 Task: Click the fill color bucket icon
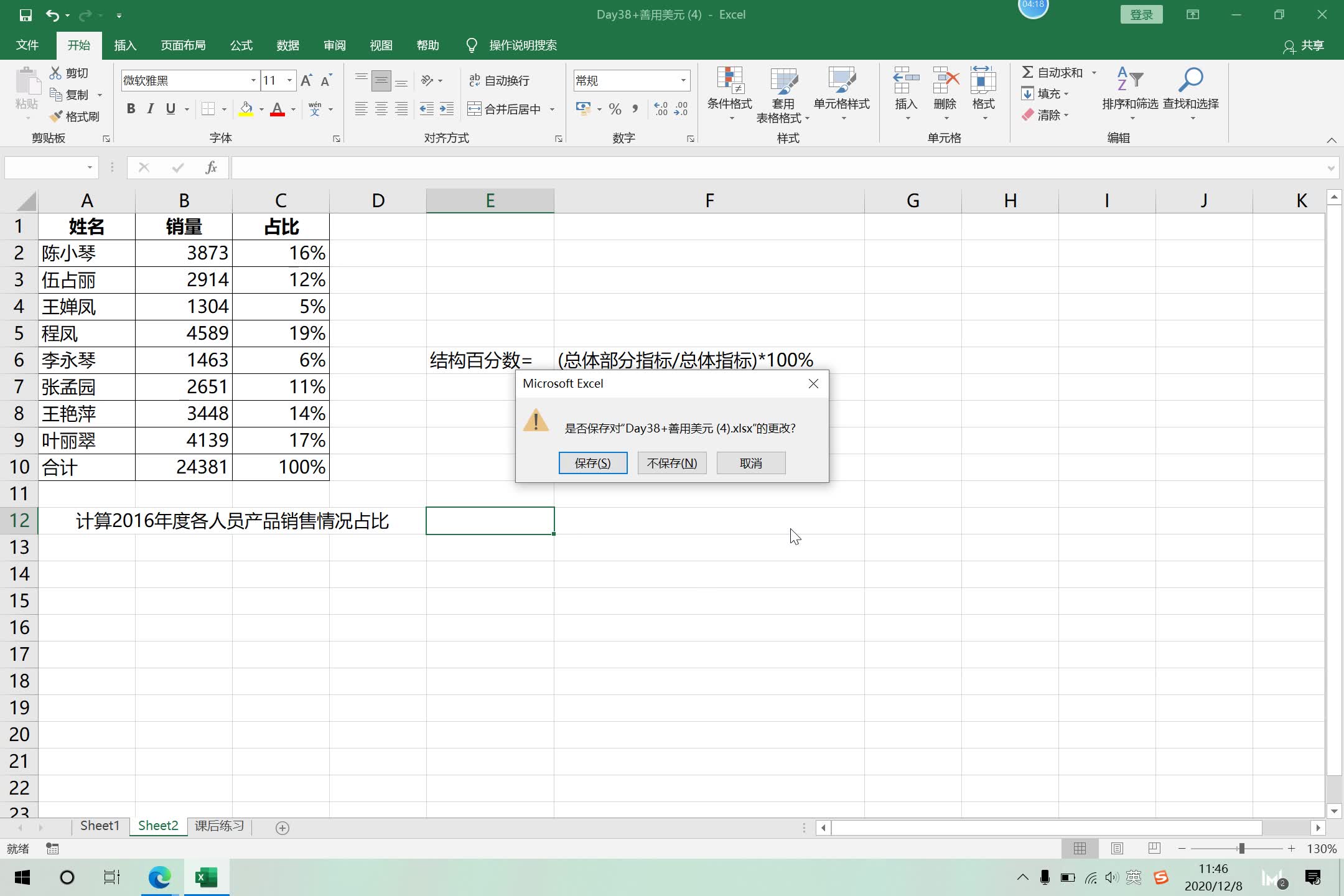[x=246, y=109]
